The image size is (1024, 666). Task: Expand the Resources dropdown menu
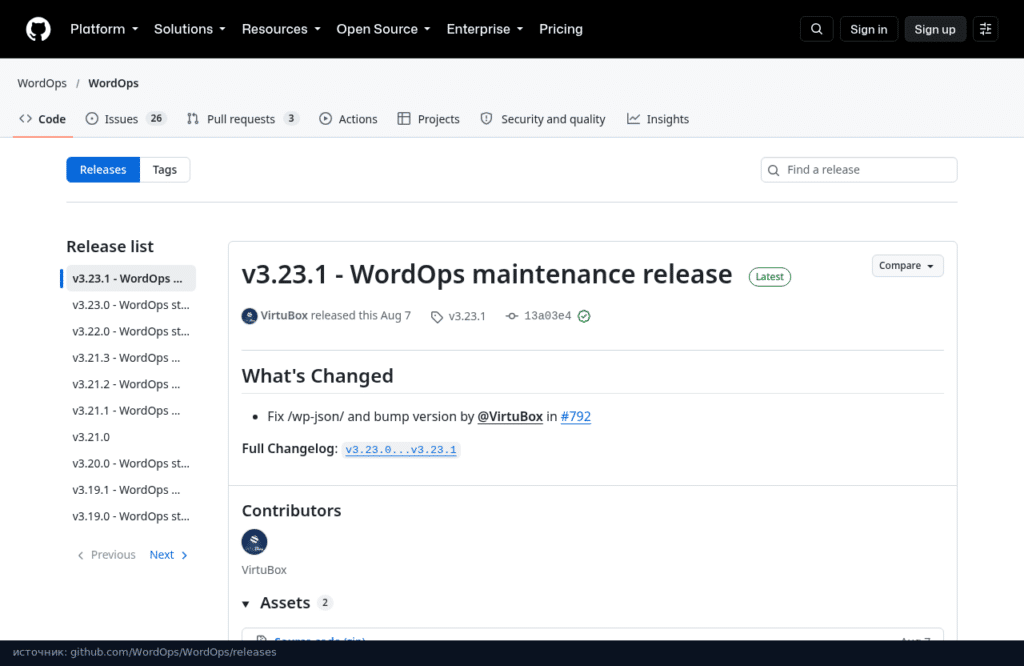(x=281, y=29)
